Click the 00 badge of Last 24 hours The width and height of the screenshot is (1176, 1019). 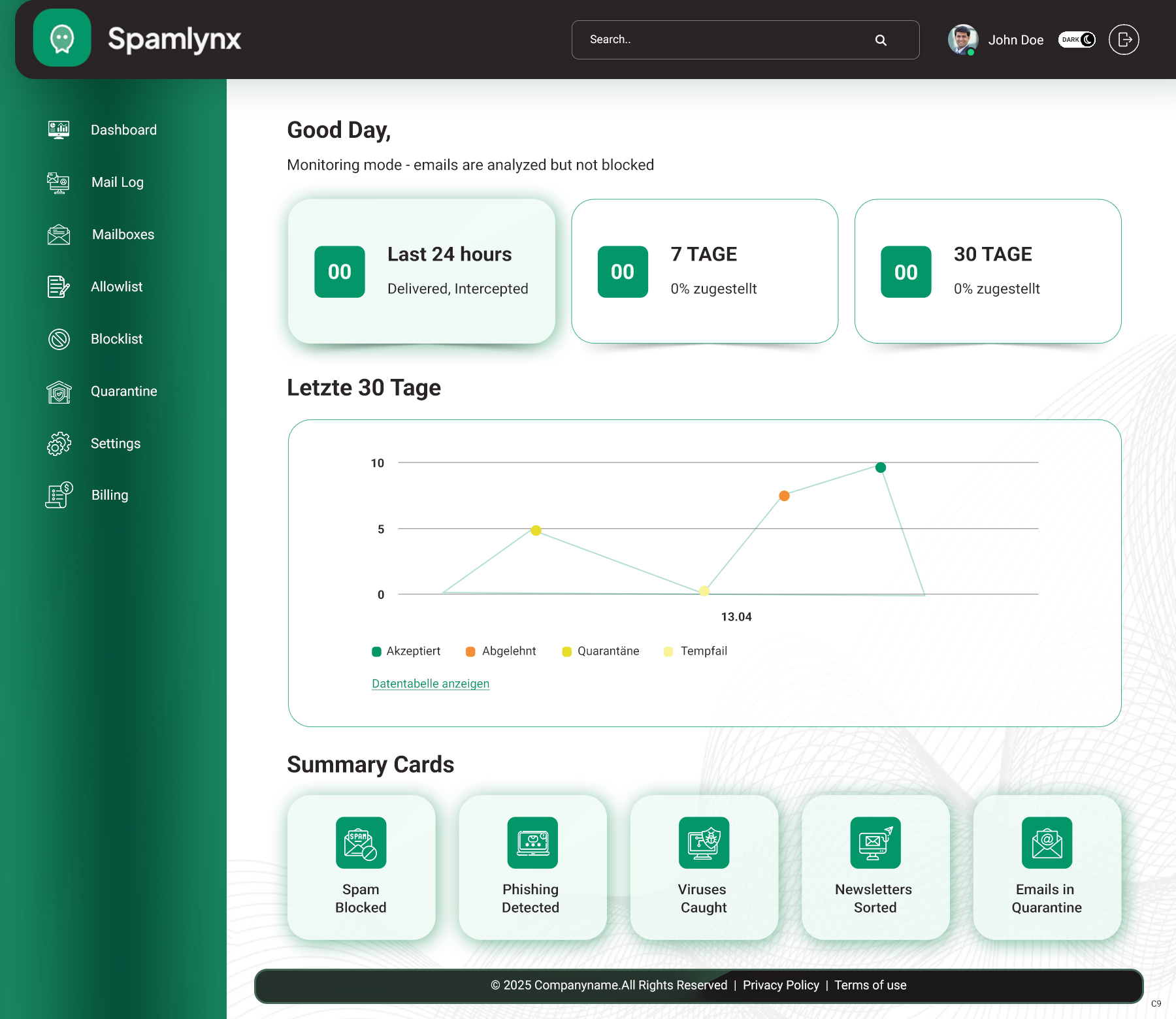[x=340, y=272]
